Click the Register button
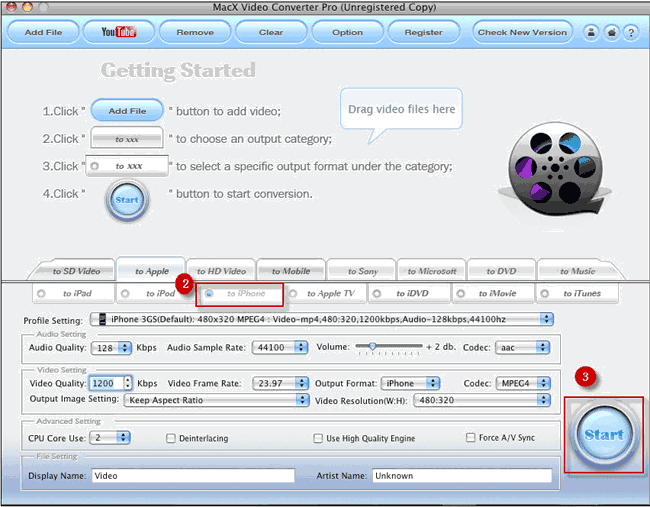Viewport: 650px width, 507px height. (x=424, y=32)
